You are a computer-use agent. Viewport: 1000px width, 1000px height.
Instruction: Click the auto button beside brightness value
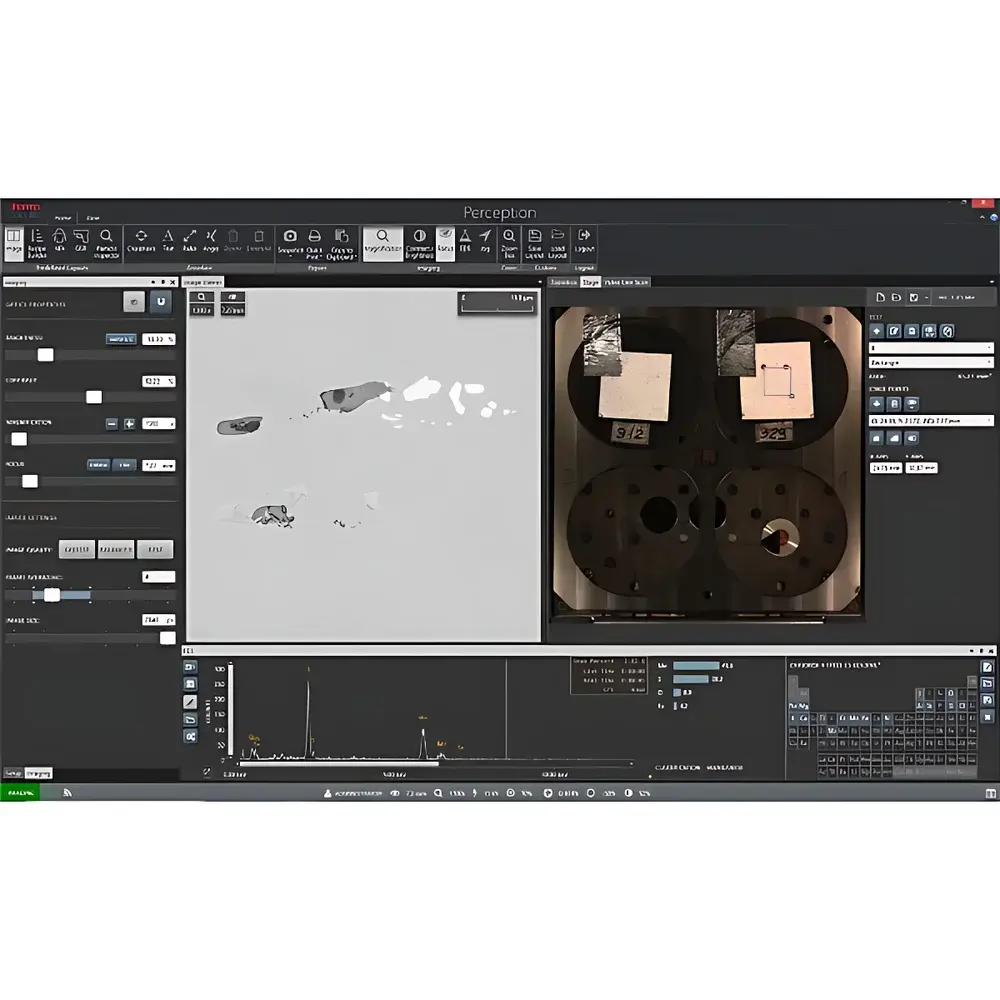pyautogui.click(x=121, y=339)
